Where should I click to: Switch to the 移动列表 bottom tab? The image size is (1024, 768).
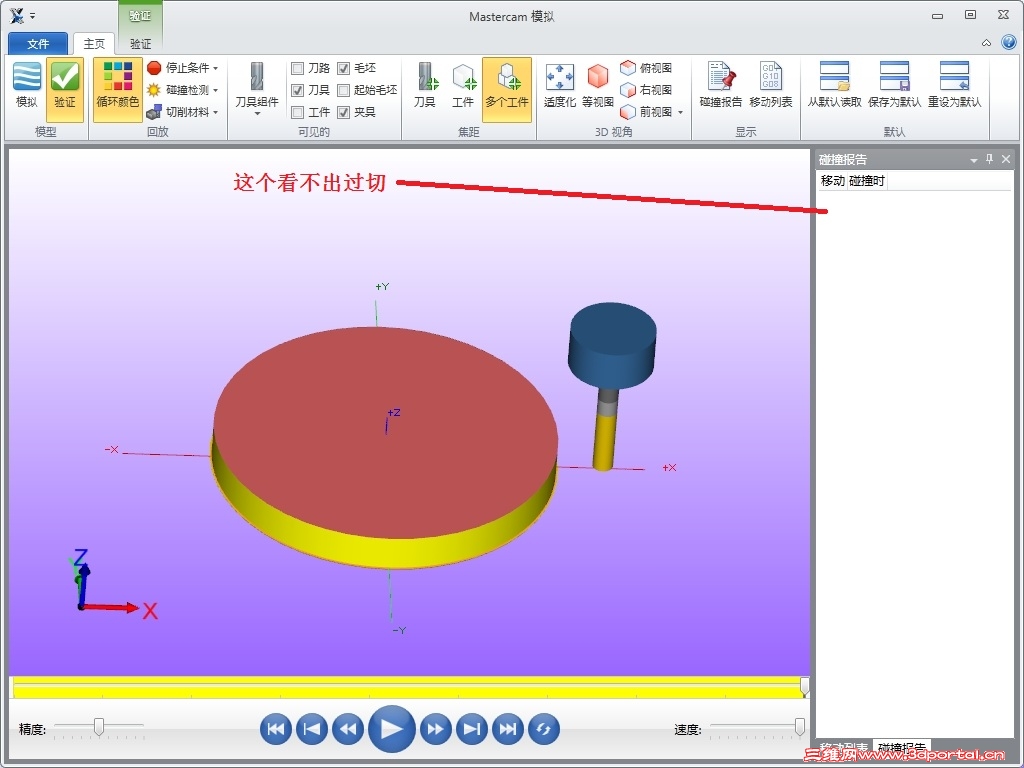coord(844,746)
